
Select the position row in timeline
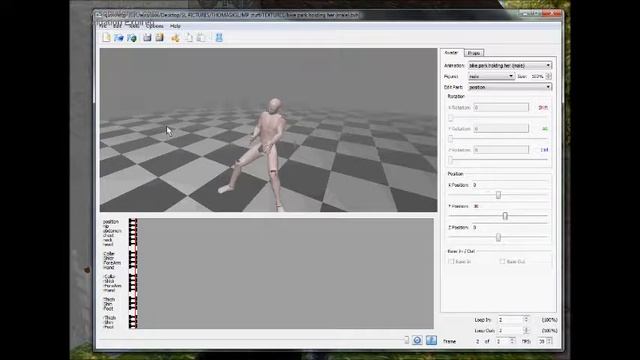(111, 222)
